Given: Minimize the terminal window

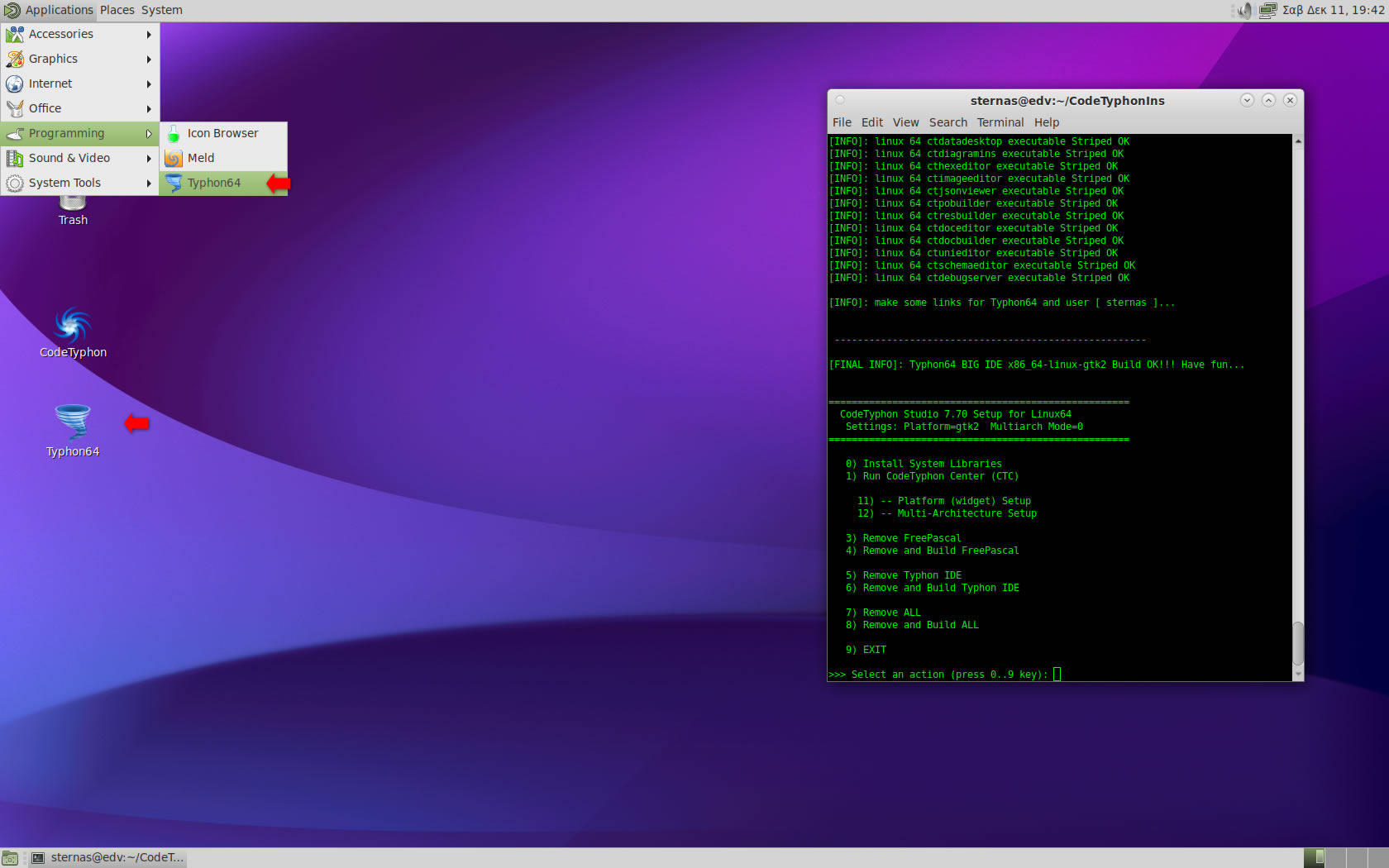Looking at the screenshot, I should [1247, 100].
